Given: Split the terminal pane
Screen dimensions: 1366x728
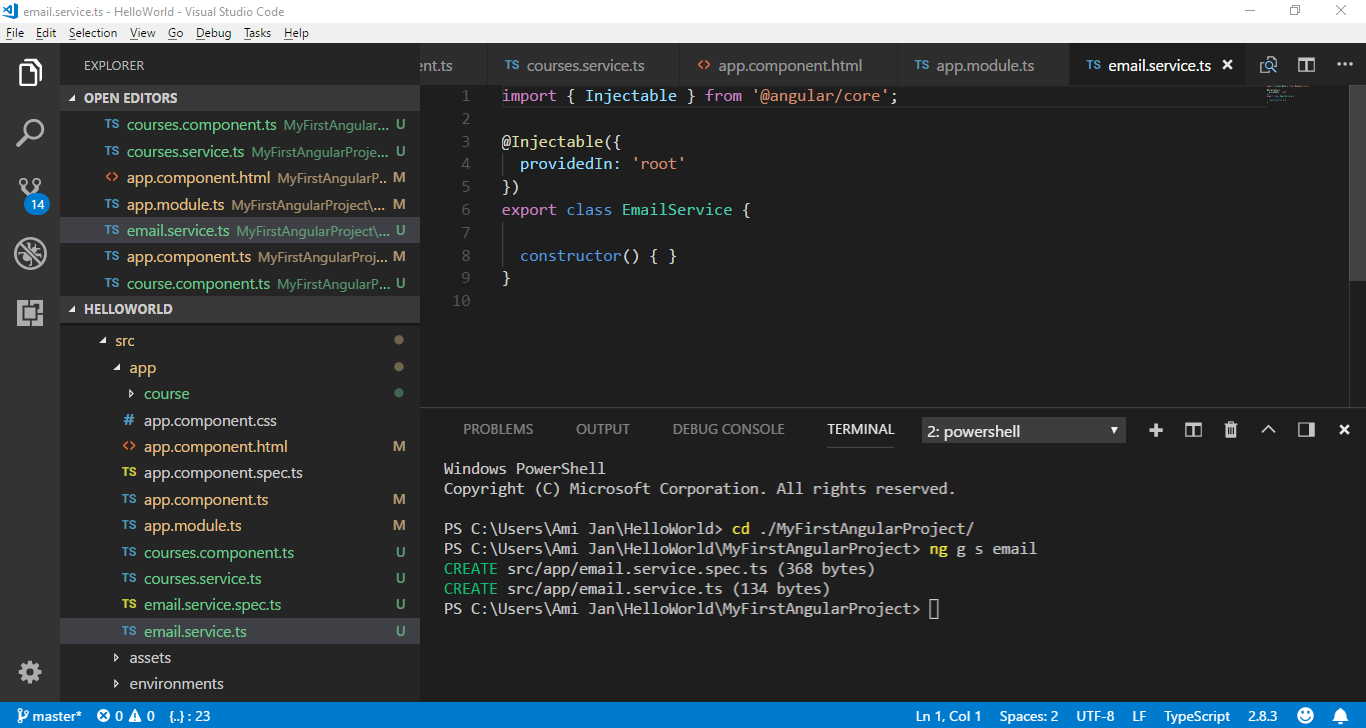Looking at the screenshot, I should click(1193, 429).
